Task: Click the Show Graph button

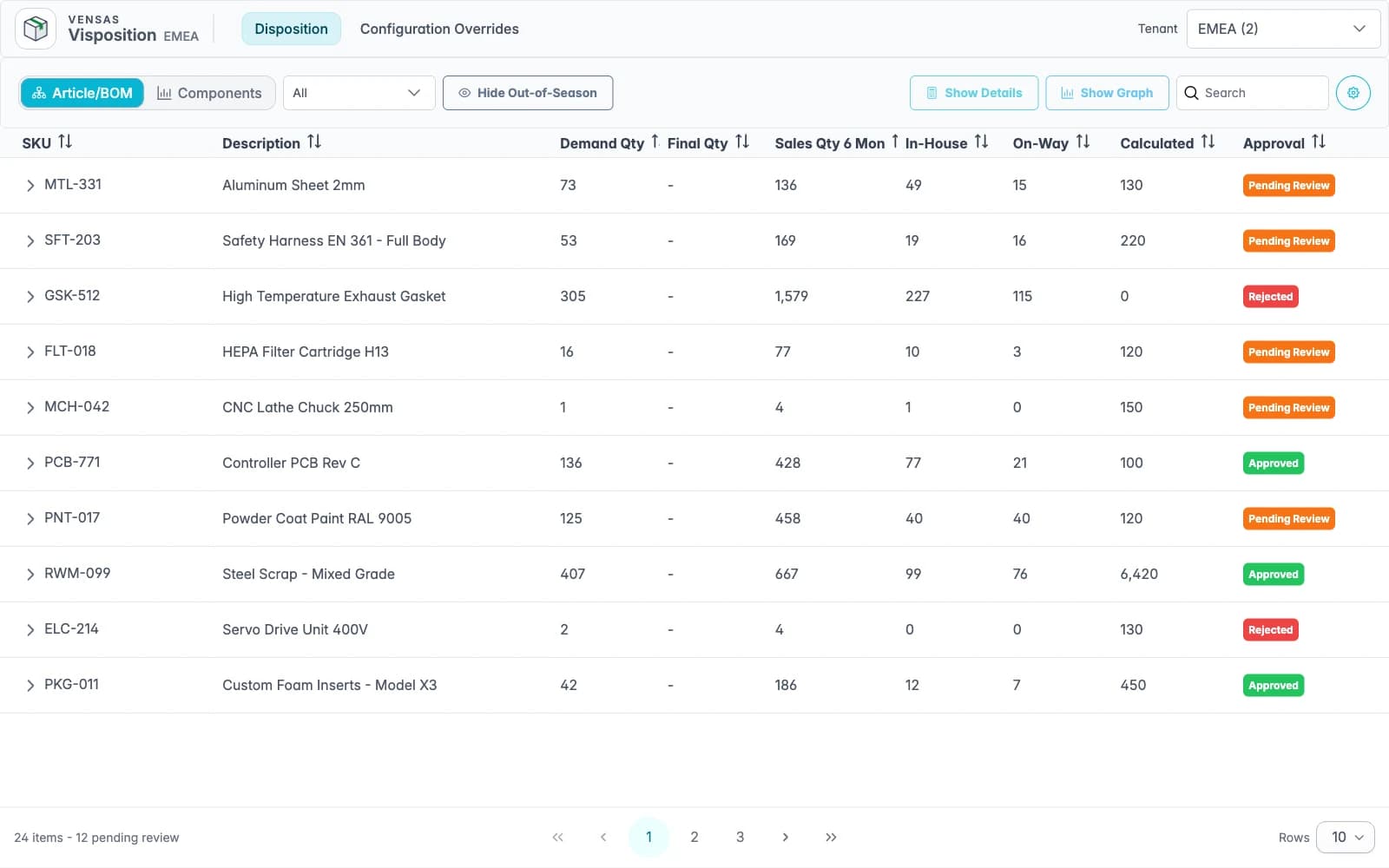Action: tap(1107, 93)
